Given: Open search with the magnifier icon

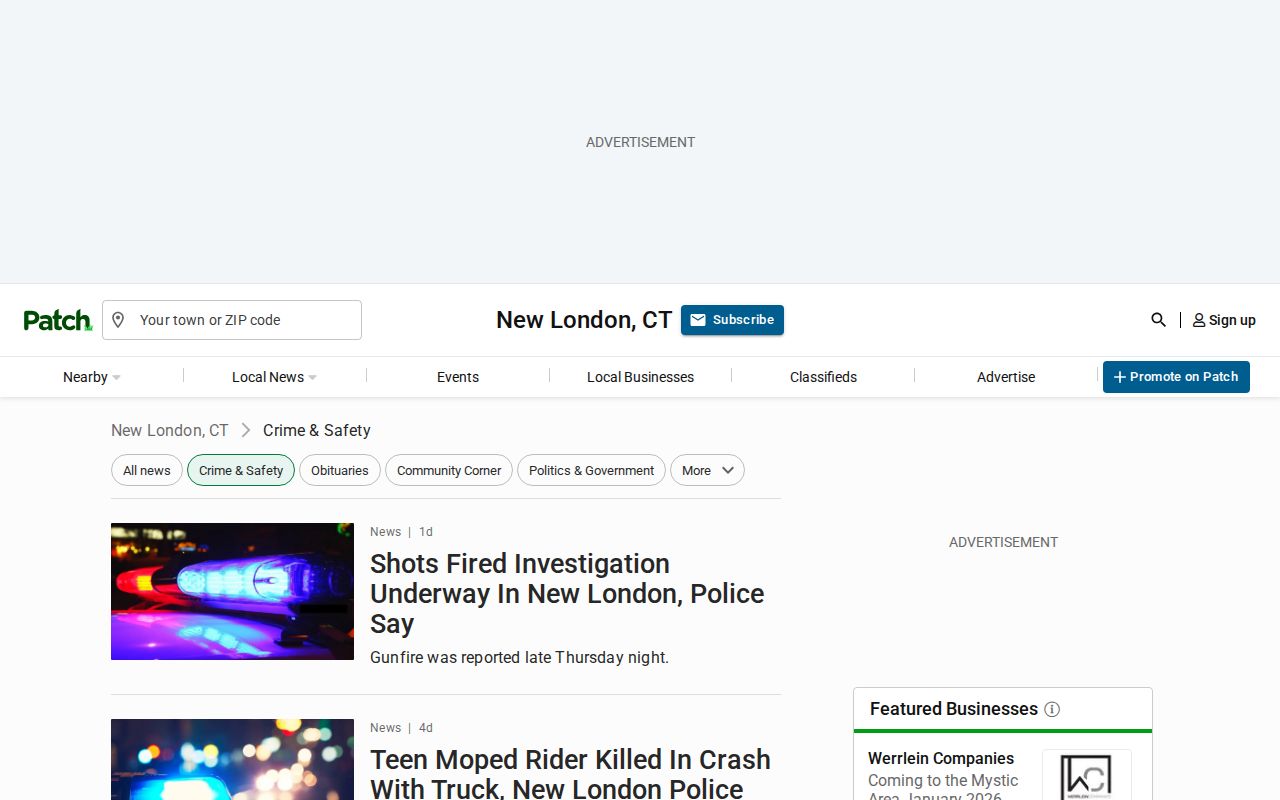Looking at the screenshot, I should pos(1158,320).
